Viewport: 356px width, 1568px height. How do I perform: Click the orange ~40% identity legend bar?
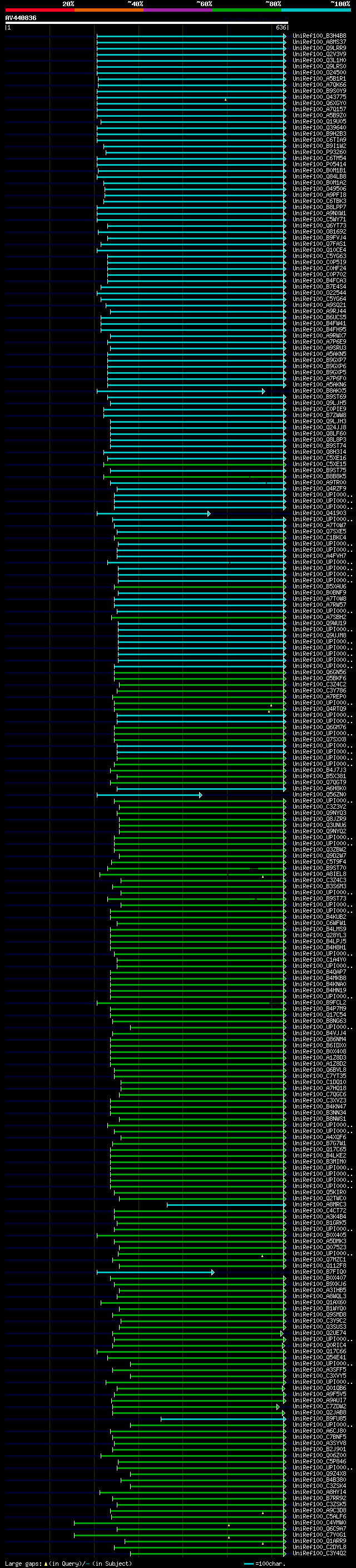pos(109,11)
